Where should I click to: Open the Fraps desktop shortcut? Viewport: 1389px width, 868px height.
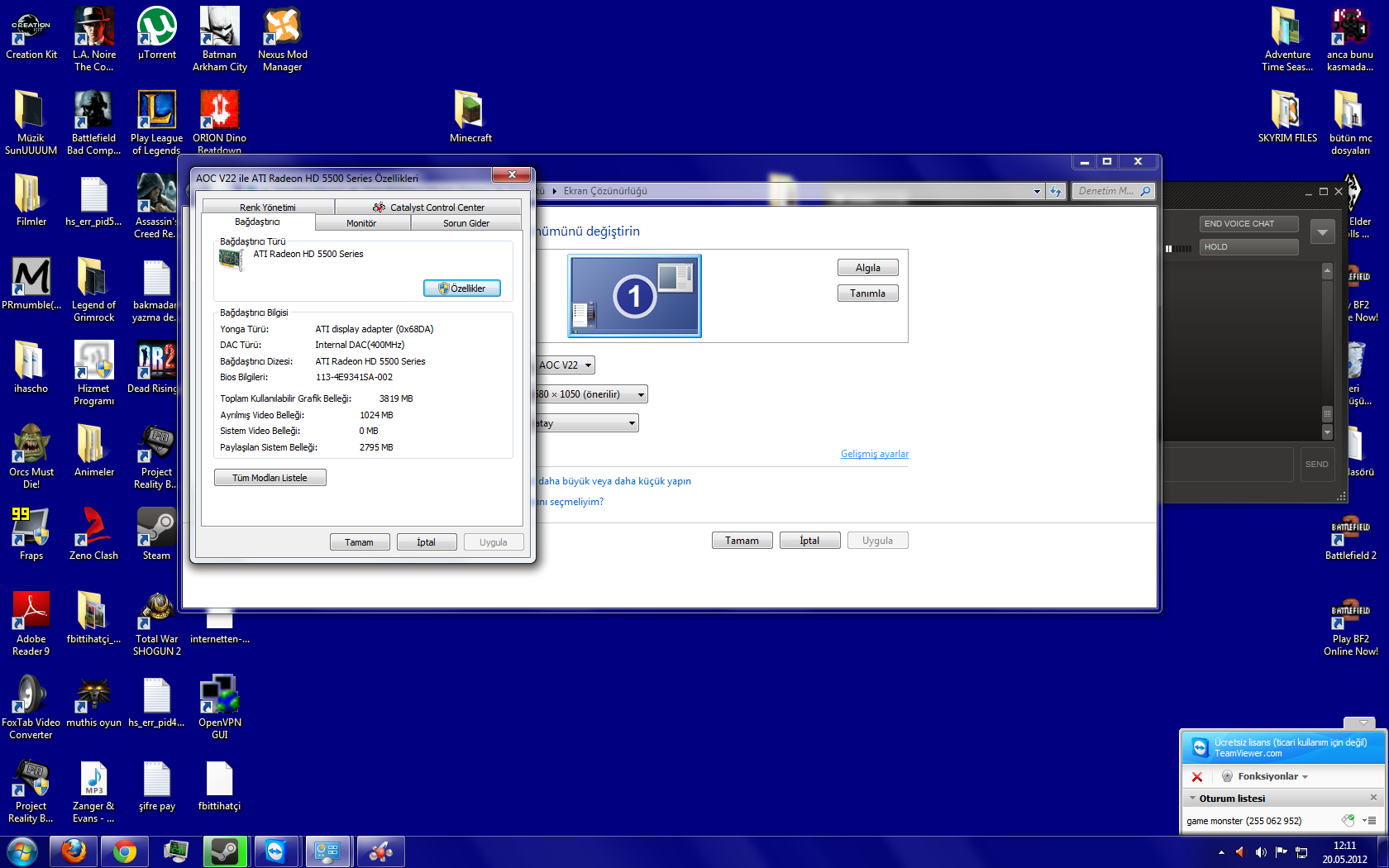31,534
